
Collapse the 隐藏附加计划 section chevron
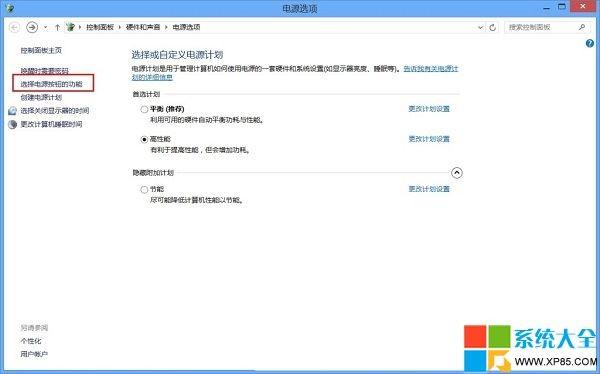point(457,173)
